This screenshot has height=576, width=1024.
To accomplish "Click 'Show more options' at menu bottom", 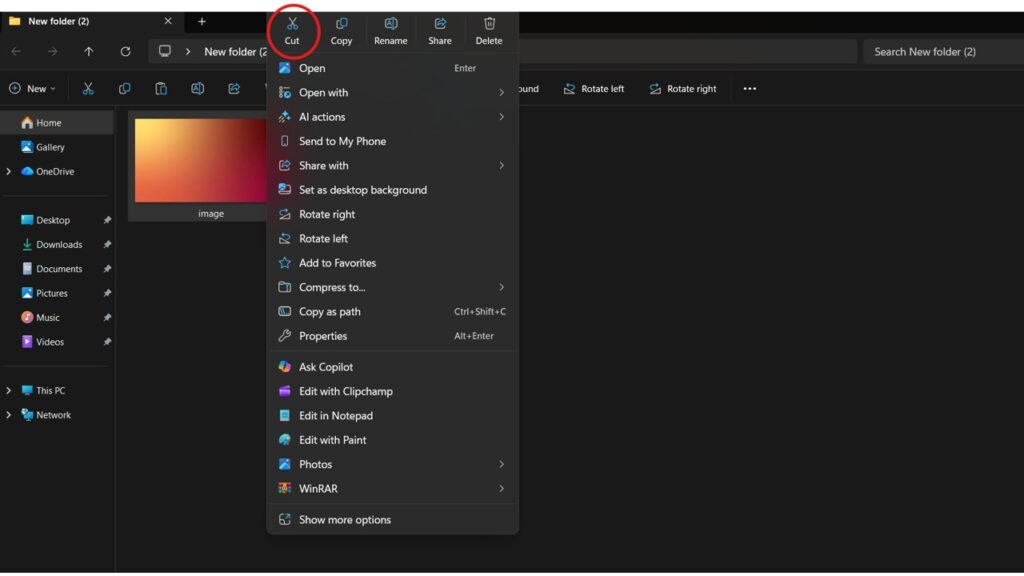I will 344,520.
